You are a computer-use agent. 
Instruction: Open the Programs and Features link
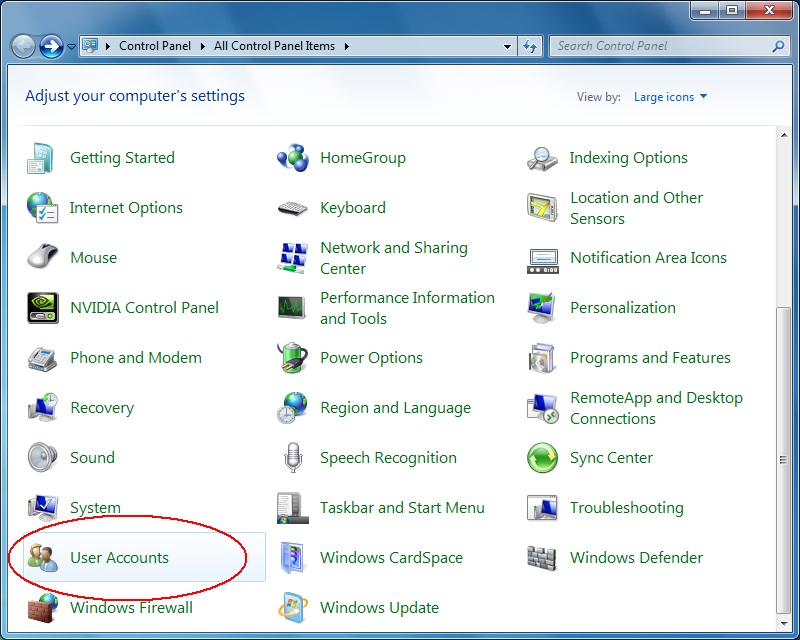point(650,358)
